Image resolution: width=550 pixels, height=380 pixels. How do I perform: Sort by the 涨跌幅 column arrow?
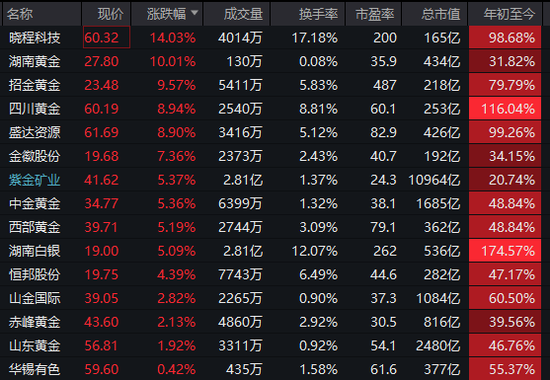point(194,13)
